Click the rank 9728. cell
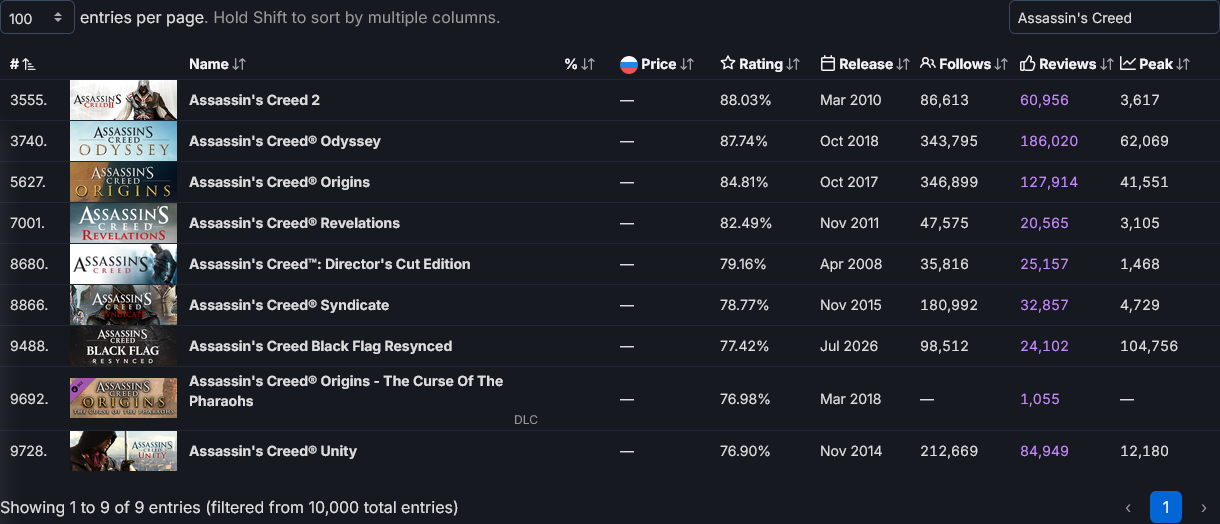The image size is (1220, 524). tap(28, 451)
